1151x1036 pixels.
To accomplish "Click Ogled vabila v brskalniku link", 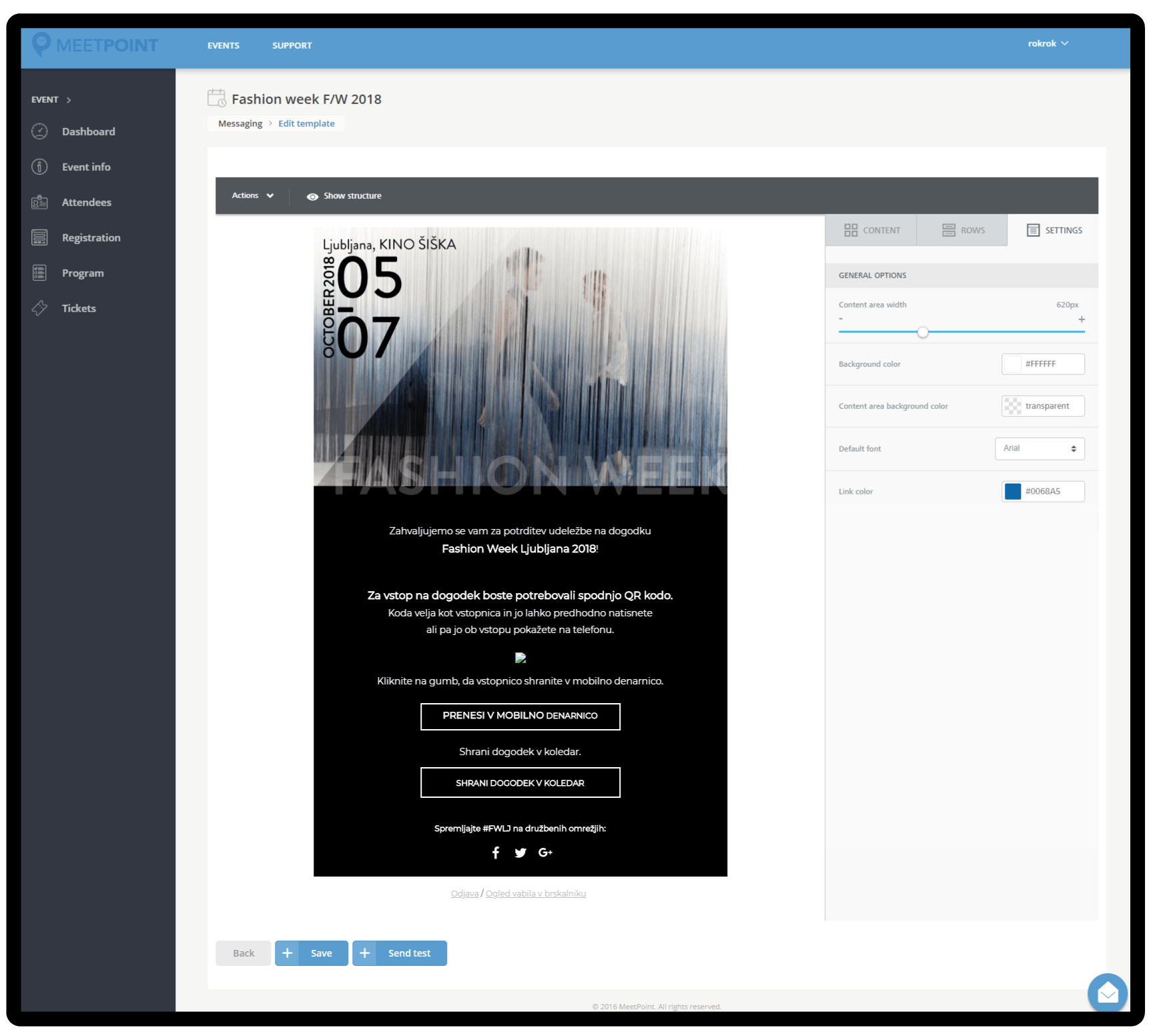I will click(536, 894).
